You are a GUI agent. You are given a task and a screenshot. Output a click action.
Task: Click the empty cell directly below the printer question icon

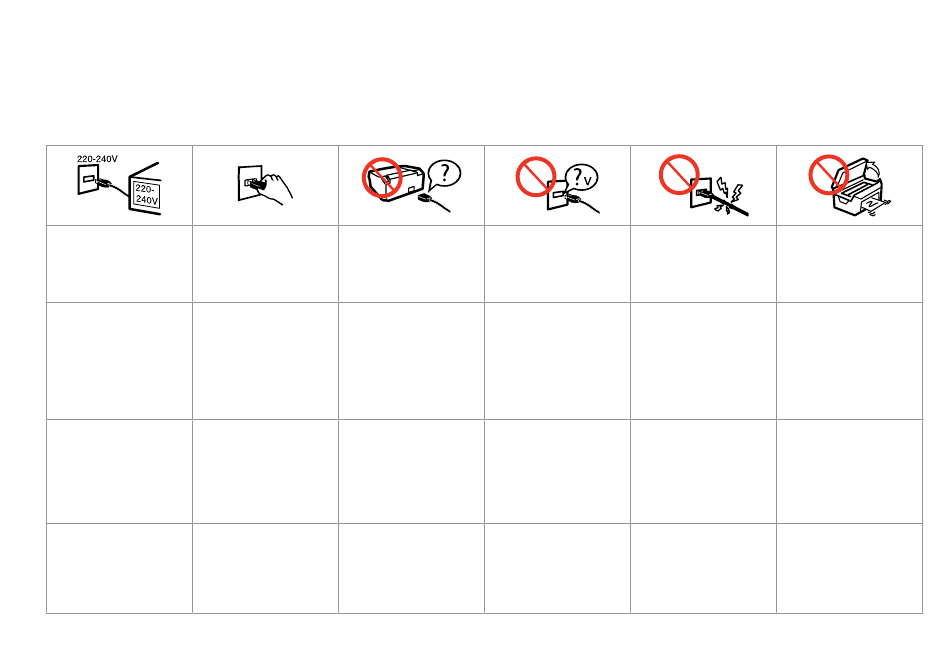[x=411, y=264]
